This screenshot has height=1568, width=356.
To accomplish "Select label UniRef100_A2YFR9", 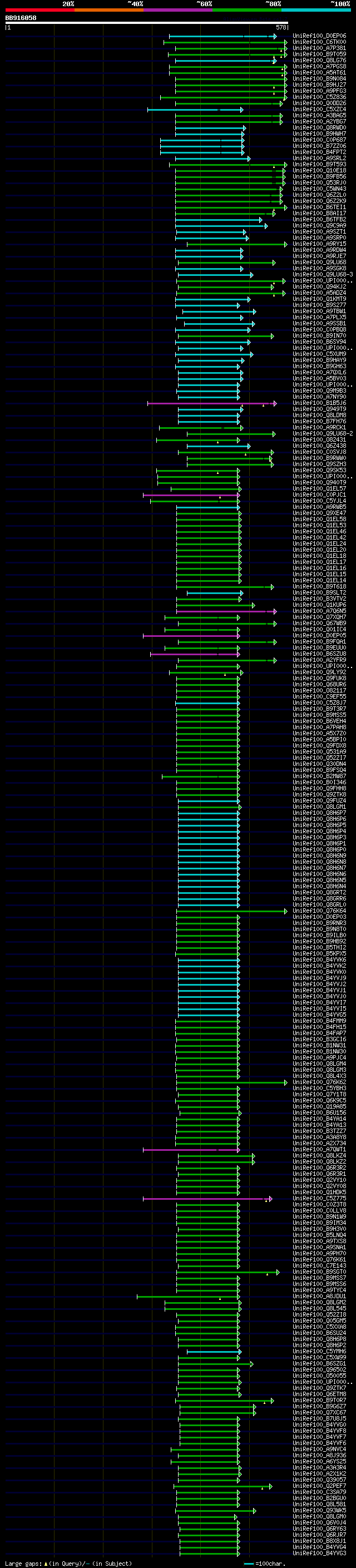I will (x=319, y=660).
